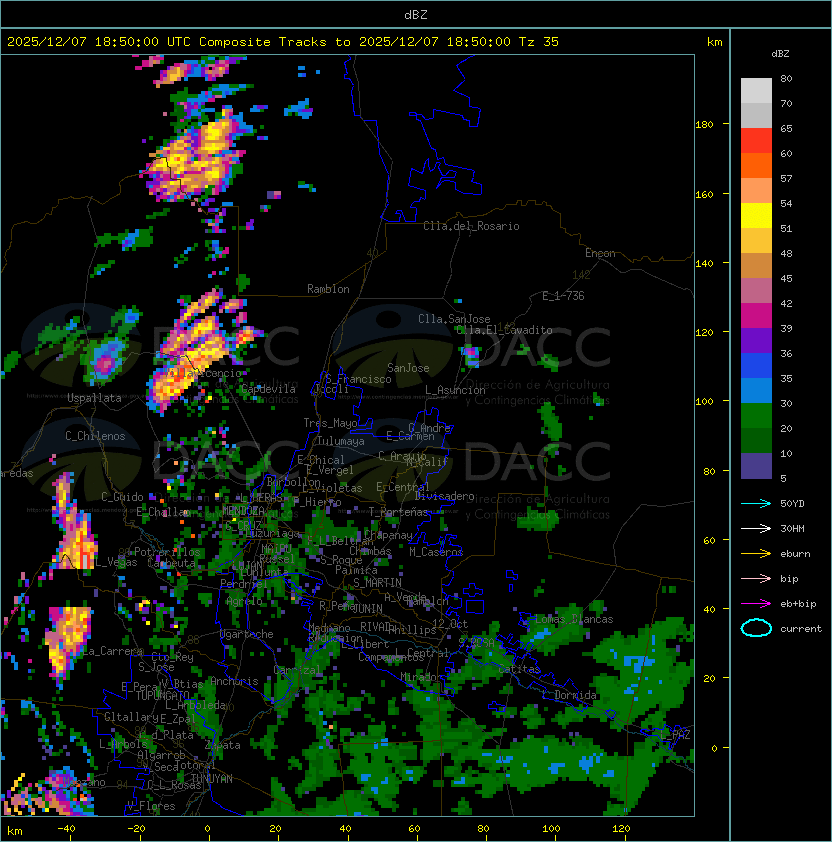
Task: Click the 'Tulumaya' map label
Action: [341, 441]
